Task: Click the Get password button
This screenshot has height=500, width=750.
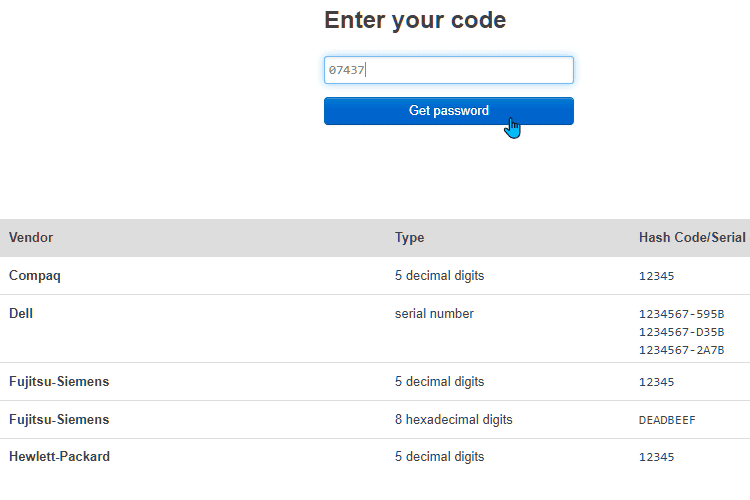Action: pos(449,111)
